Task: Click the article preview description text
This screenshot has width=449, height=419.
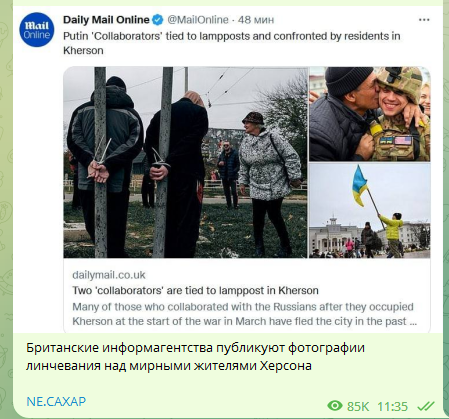Action: click(x=244, y=314)
